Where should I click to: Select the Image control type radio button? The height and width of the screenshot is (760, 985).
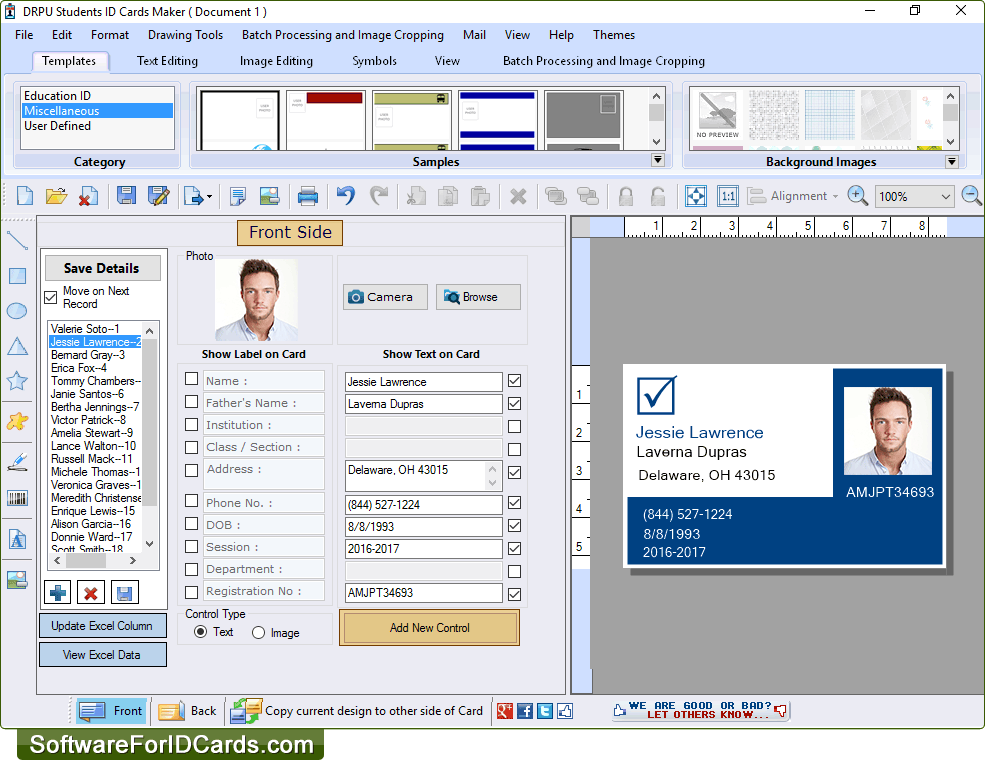tap(258, 632)
